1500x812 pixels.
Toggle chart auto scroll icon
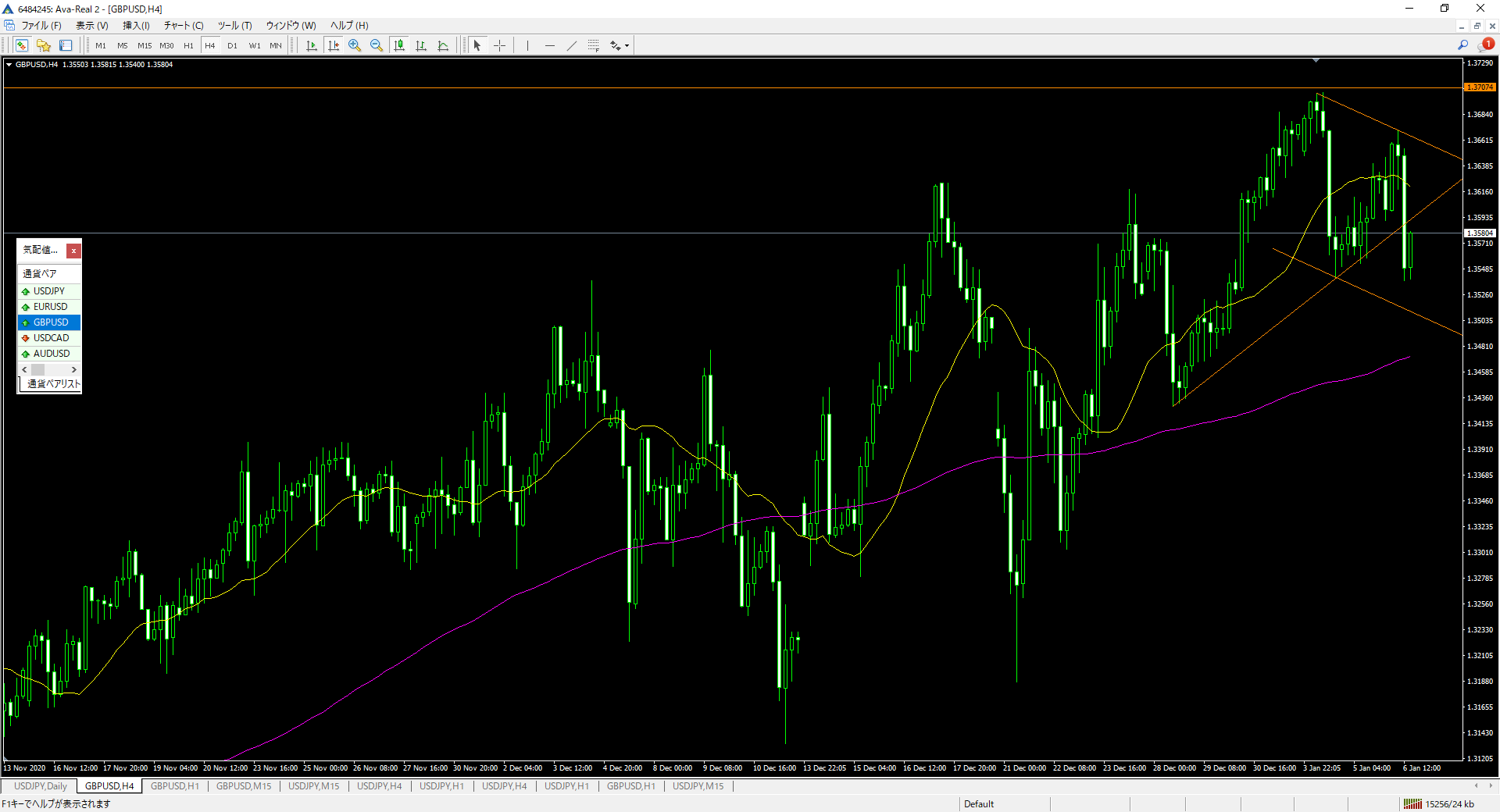pyautogui.click(x=312, y=45)
